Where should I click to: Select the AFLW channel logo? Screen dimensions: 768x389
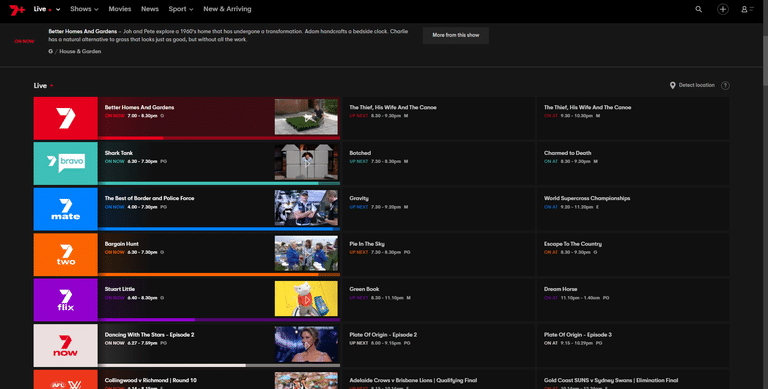tap(66, 380)
